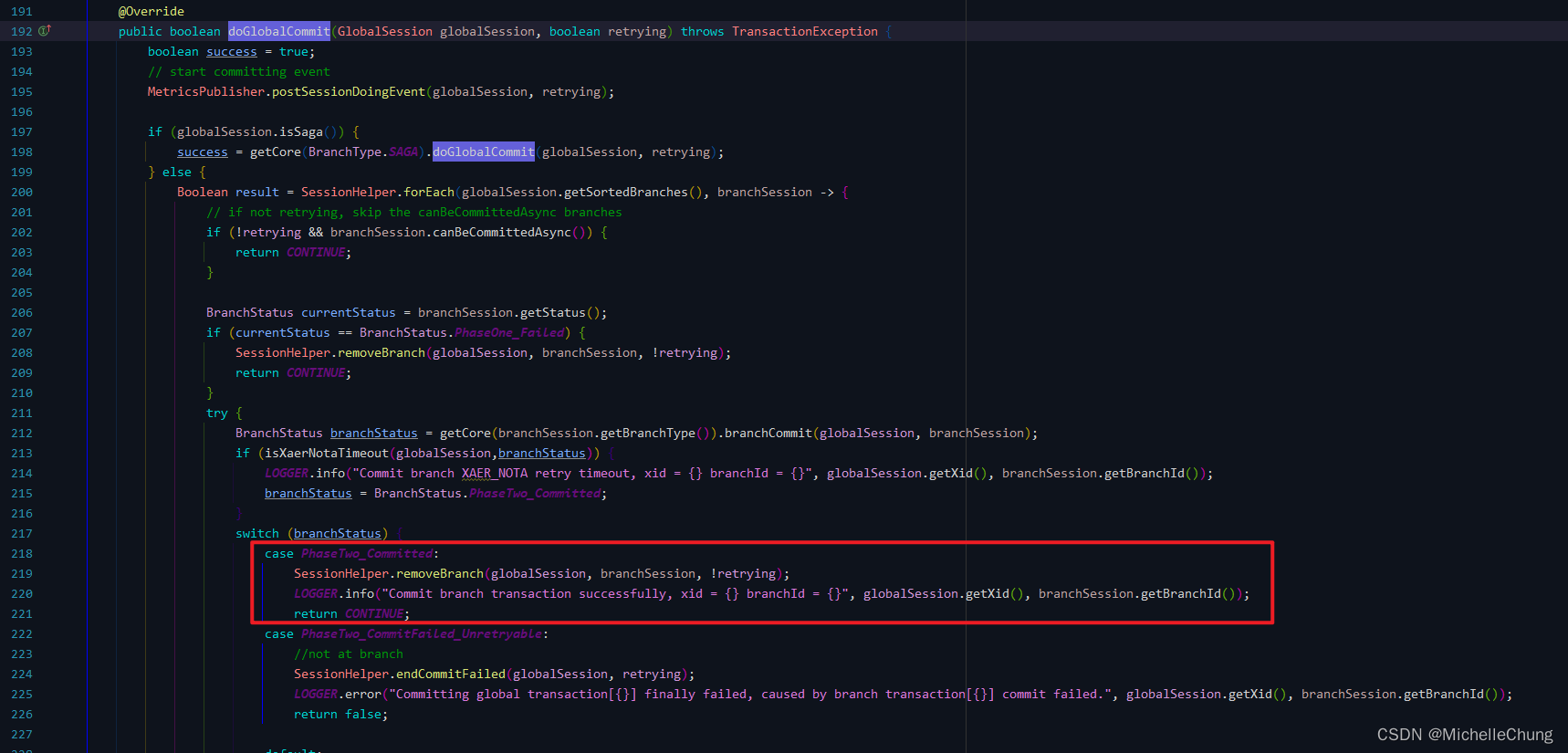Click the SAGA constant on line 198

(403, 152)
